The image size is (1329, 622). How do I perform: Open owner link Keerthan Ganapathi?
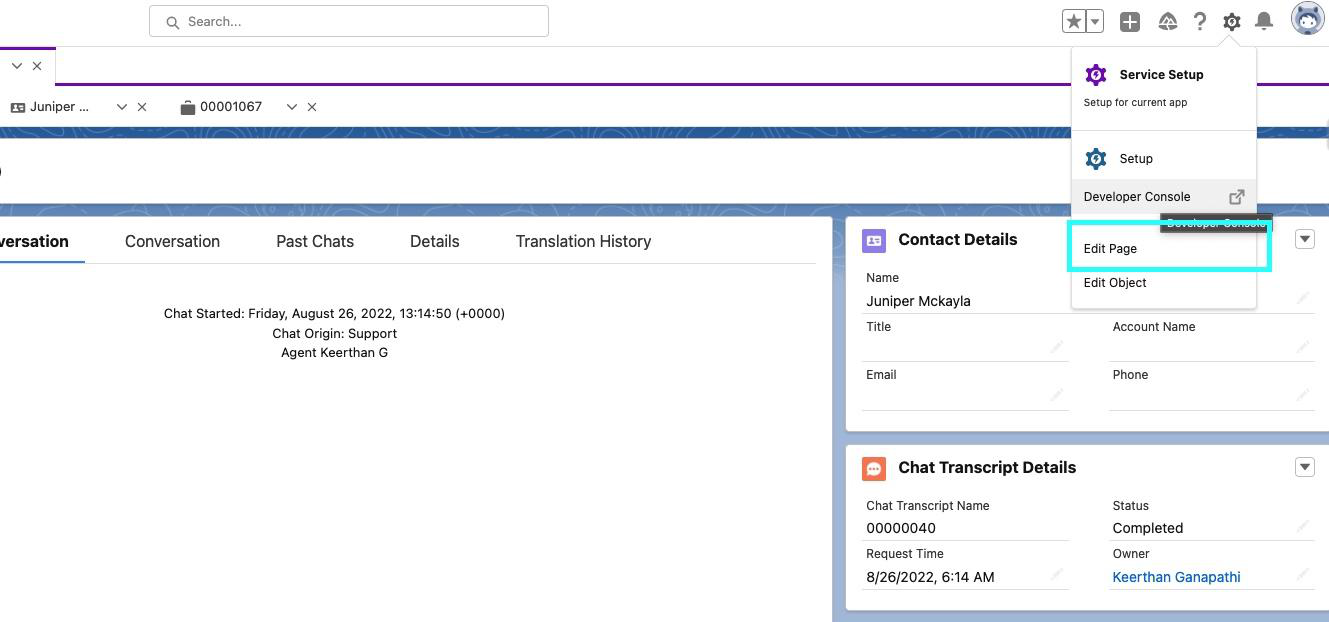[1176, 577]
